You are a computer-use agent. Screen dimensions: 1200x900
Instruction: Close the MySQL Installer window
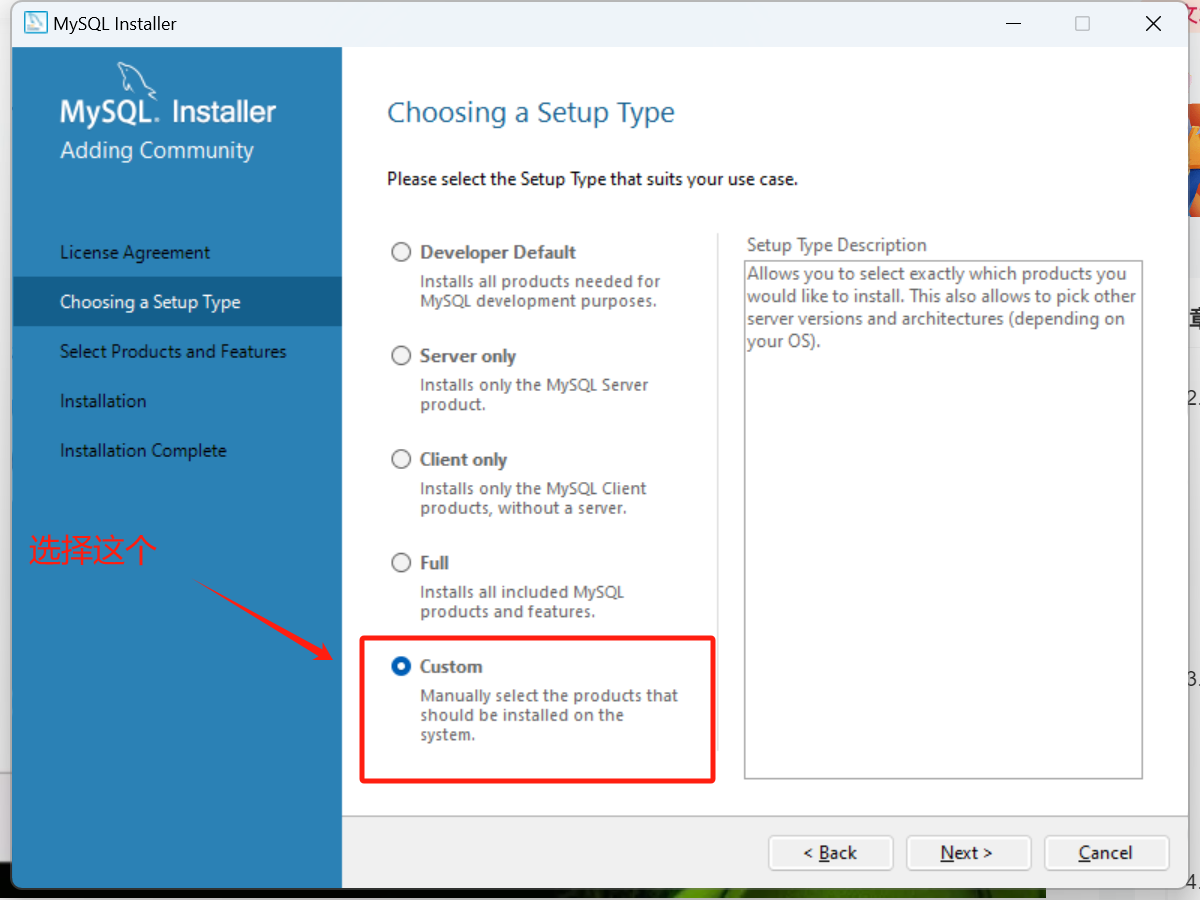point(1153,24)
